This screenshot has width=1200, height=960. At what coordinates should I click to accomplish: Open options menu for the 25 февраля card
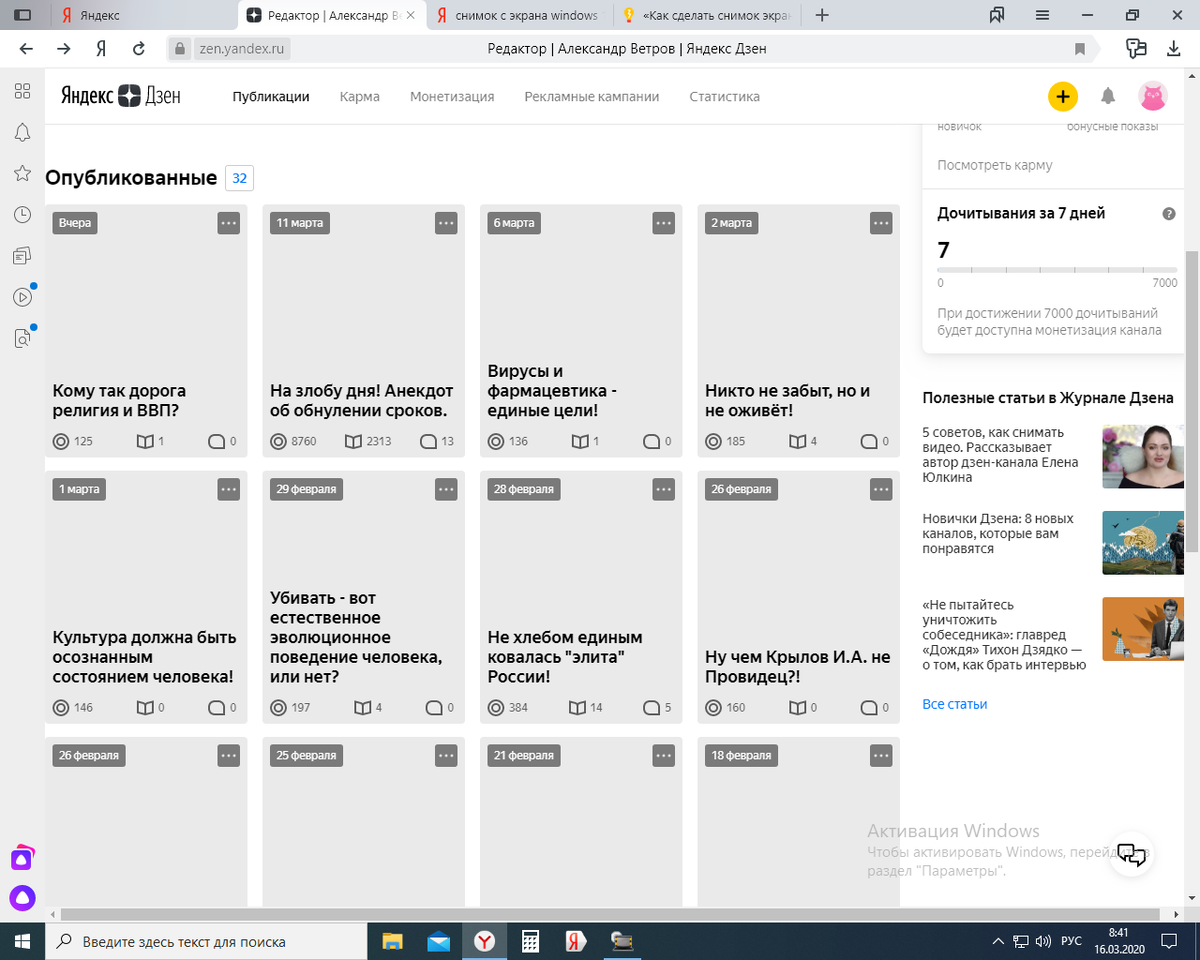(446, 755)
